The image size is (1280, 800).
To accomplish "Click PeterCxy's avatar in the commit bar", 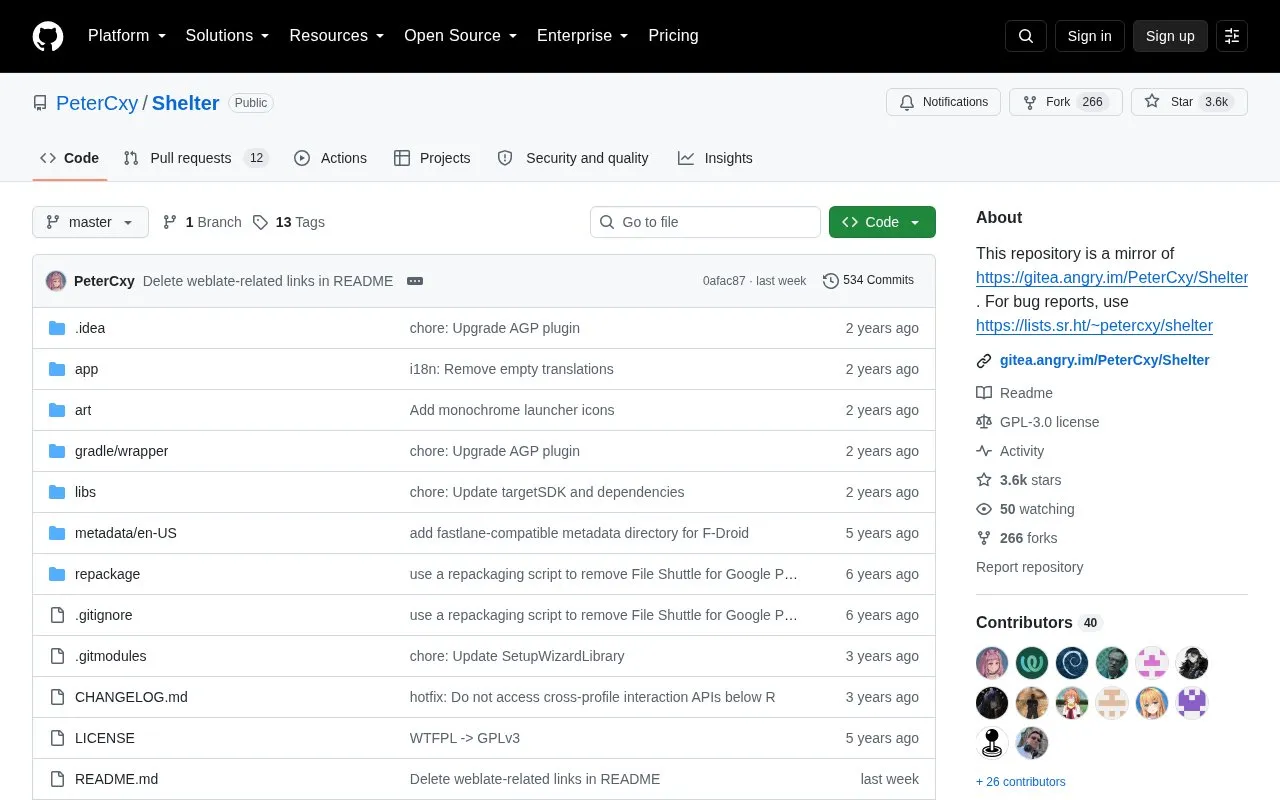I will tap(56, 281).
